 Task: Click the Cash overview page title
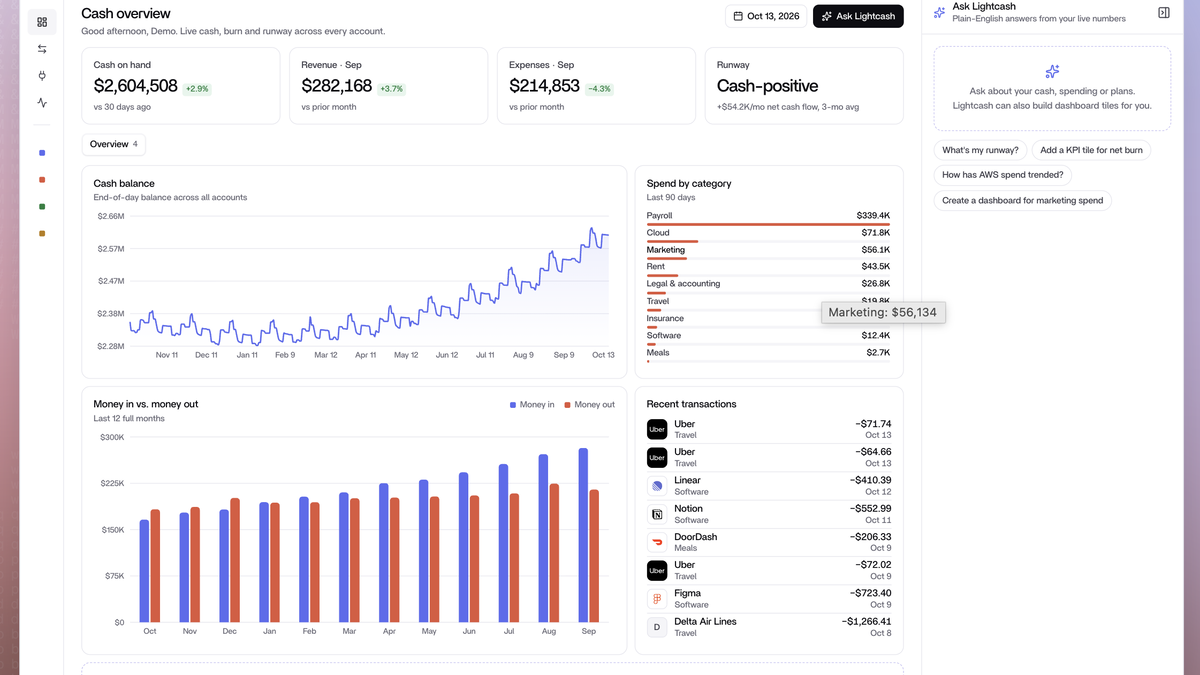click(x=126, y=14)
